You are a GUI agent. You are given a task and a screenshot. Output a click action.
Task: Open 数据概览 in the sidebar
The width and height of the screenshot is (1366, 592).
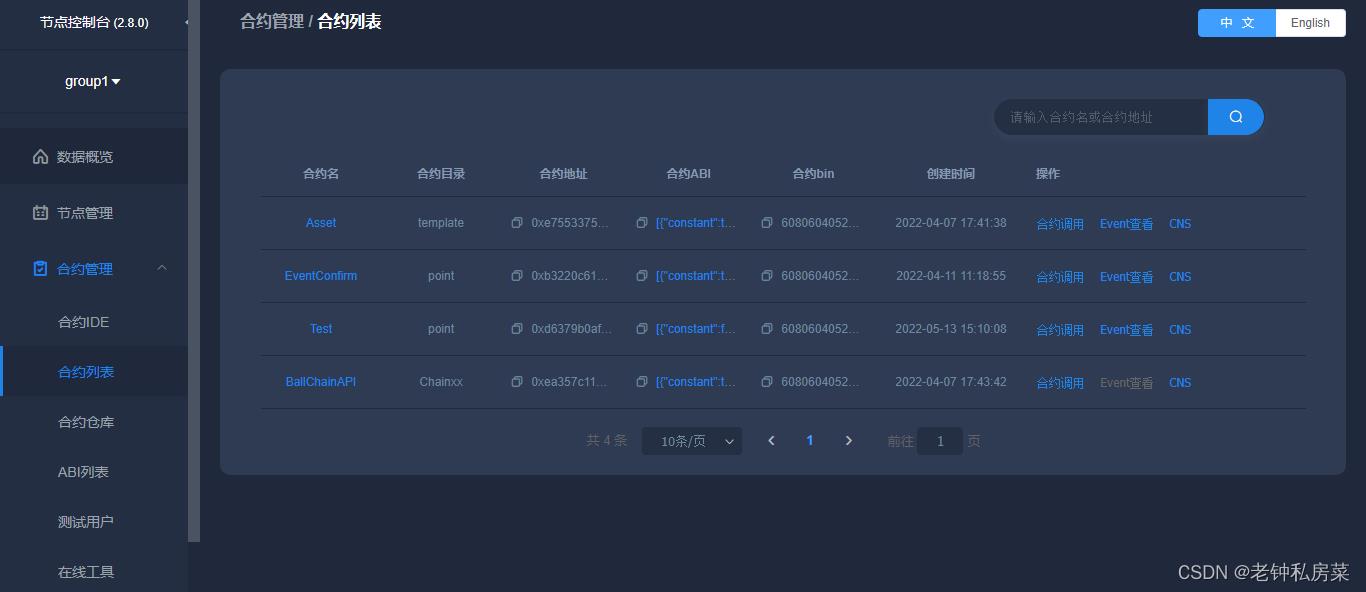pos(94,157)
